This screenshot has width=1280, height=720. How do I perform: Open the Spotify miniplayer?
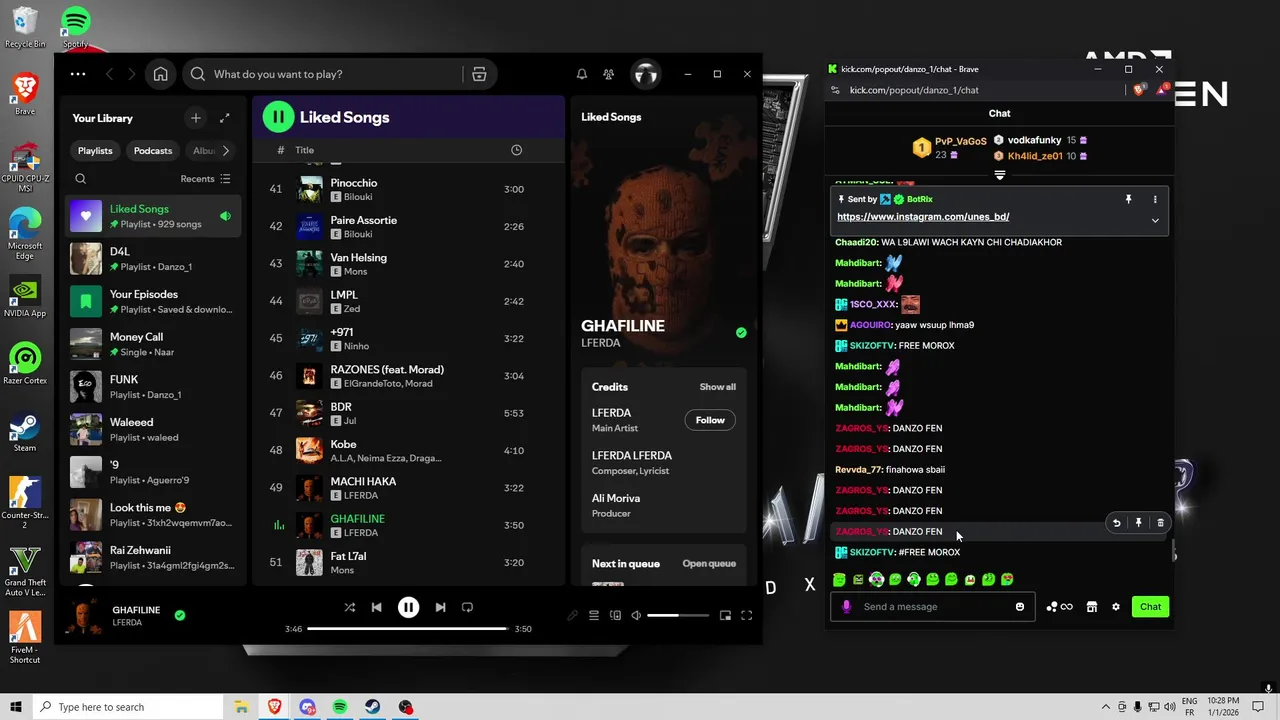[x=725, y=616]
